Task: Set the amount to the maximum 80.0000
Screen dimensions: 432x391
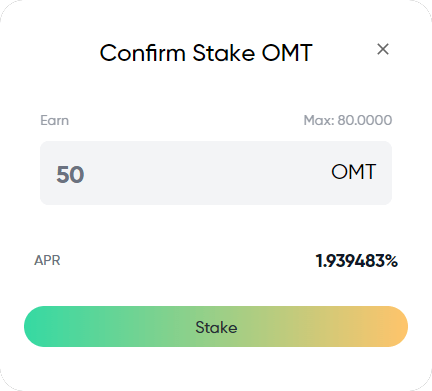Action: 348,120
